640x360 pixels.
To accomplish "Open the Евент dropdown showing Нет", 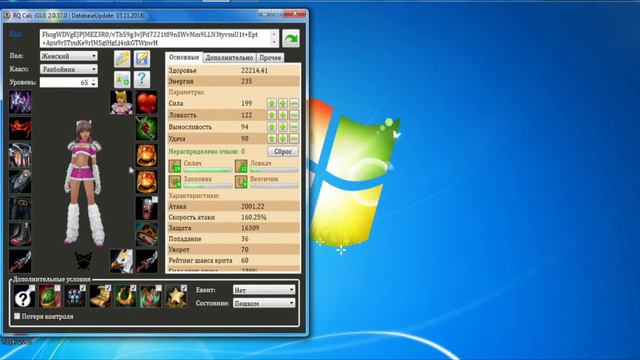I will coord(264,290).
